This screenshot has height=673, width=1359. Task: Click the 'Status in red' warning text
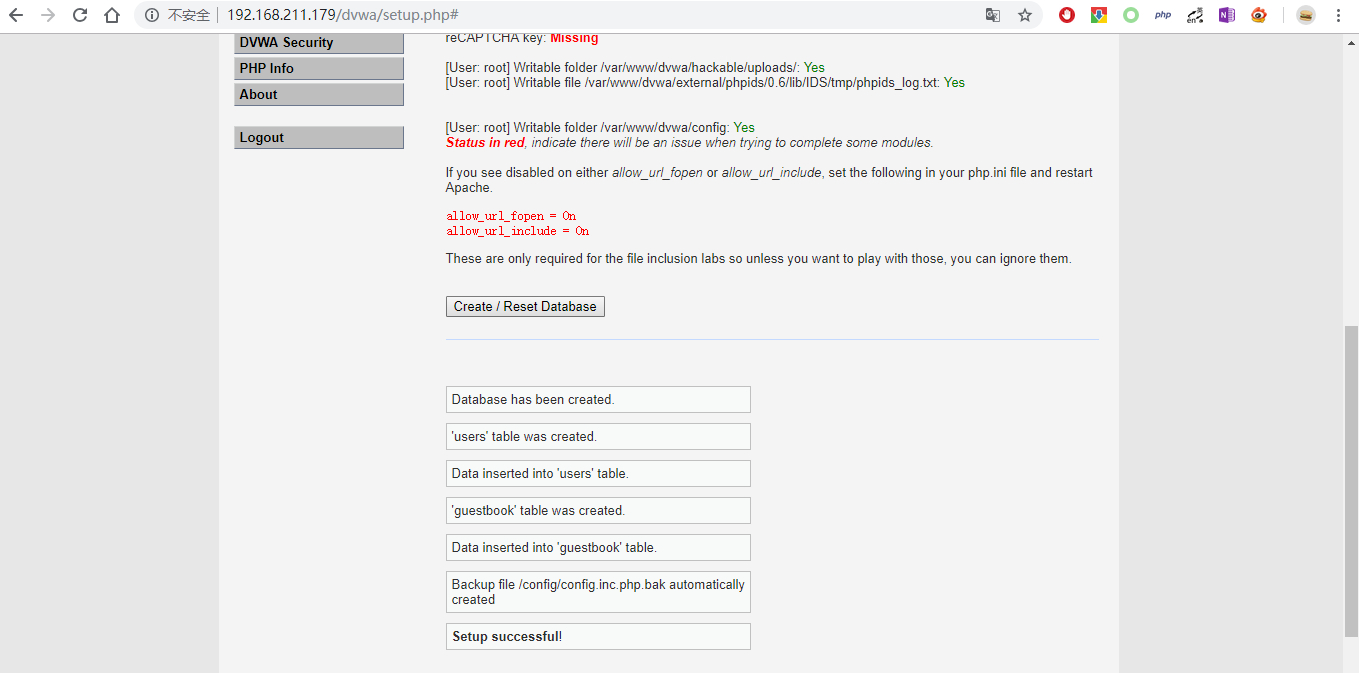click(x=485, y=143)
